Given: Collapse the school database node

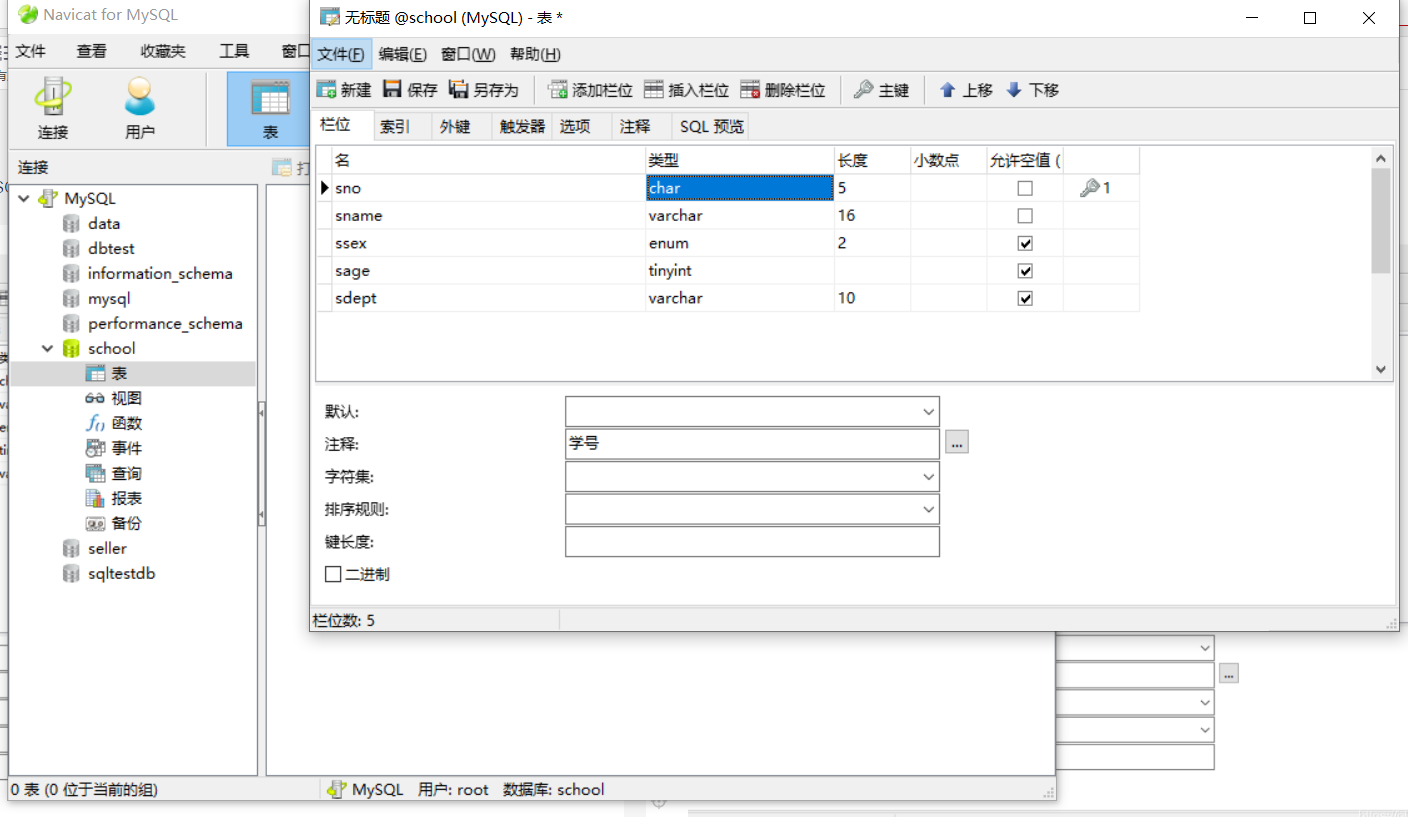Looking at the screenshot, I should (x=47, y=348).
